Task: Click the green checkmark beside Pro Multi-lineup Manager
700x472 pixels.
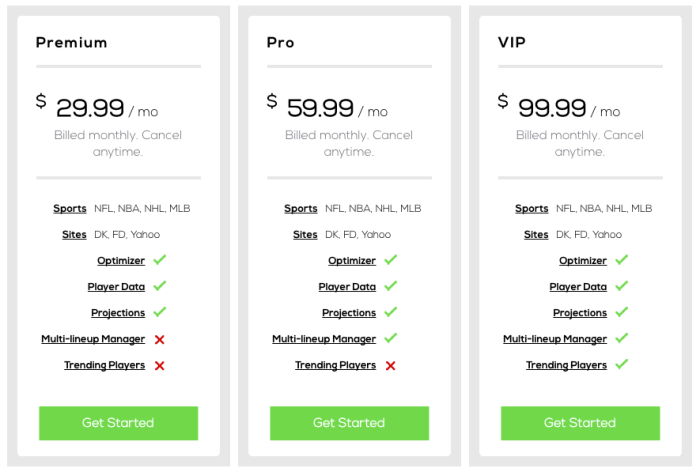Action: [x=391, y=339]
